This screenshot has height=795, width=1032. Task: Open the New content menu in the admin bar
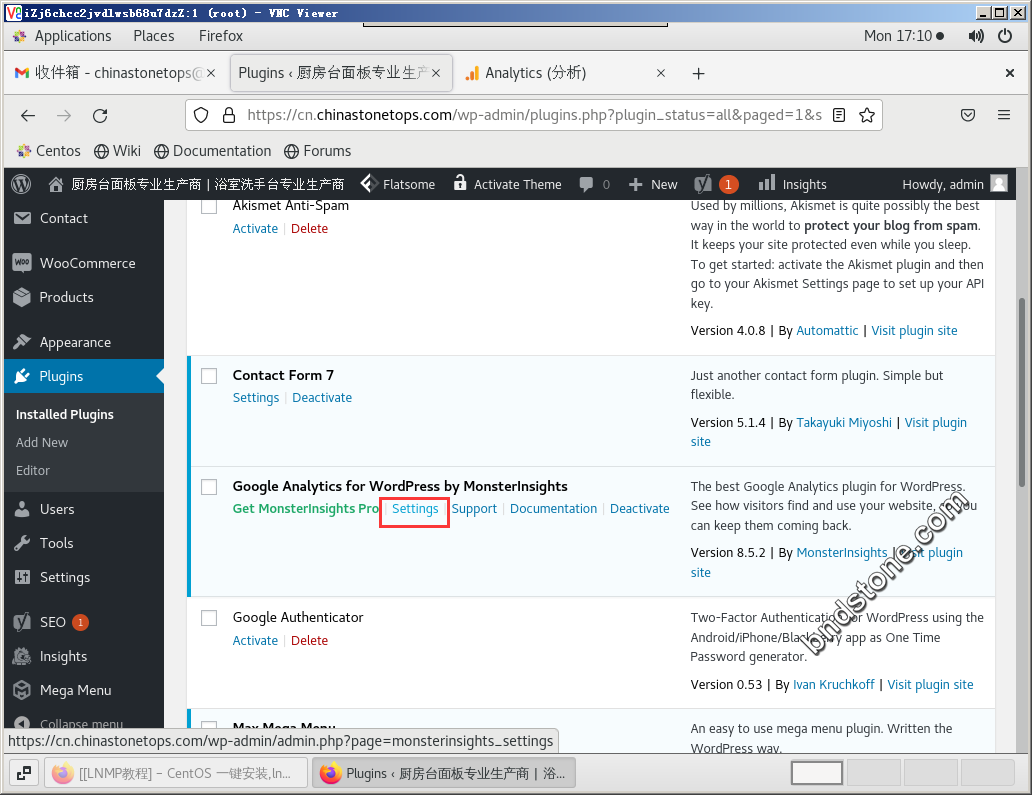coord(653,184)
